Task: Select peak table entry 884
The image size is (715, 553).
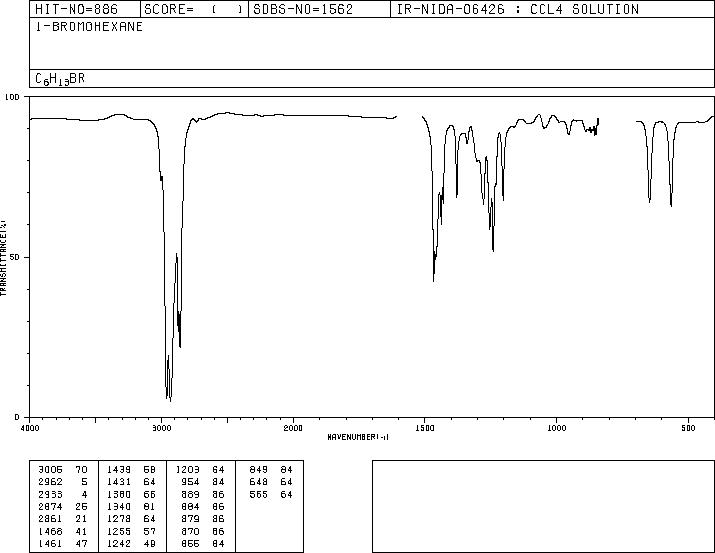Action: [190, 506]
